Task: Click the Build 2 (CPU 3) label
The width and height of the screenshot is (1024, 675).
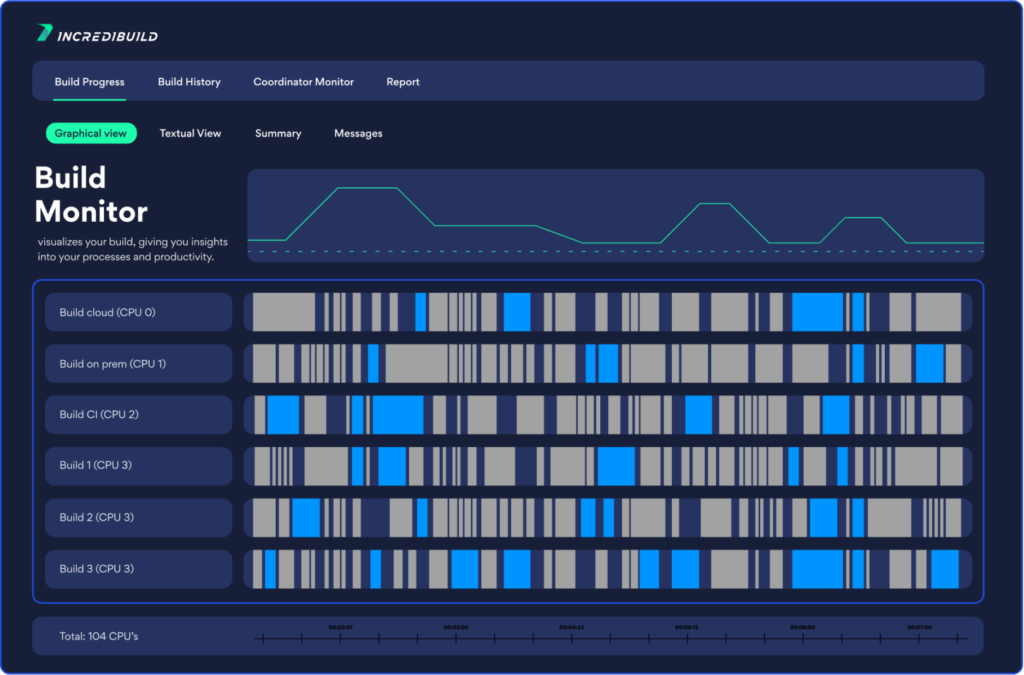Action: coord(138,517)
